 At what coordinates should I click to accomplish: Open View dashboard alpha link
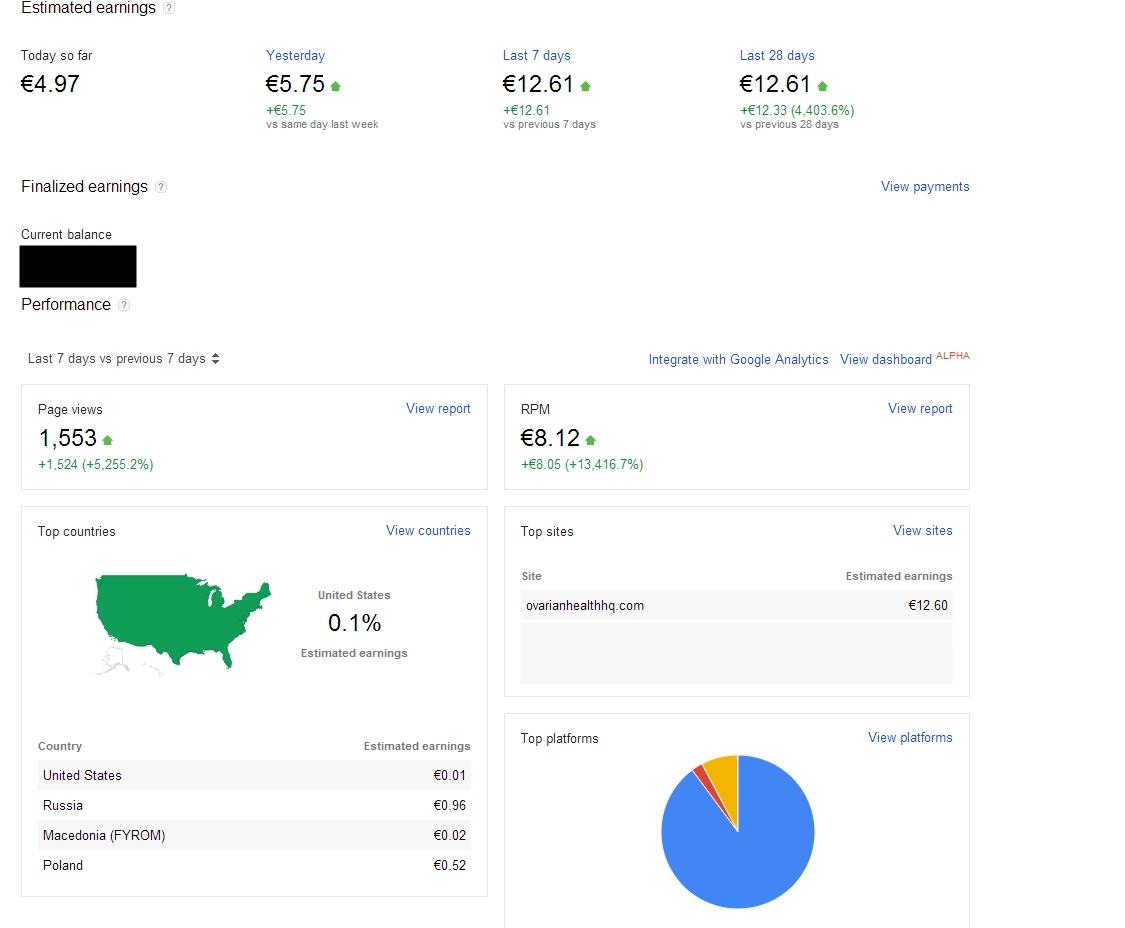coord(886,360)
